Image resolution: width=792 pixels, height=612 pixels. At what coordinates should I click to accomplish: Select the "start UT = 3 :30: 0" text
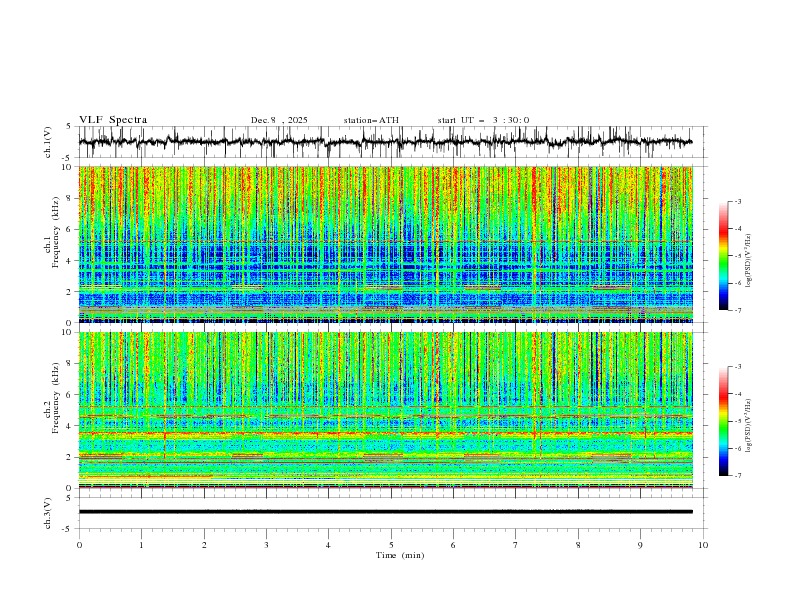pos(483,120)
